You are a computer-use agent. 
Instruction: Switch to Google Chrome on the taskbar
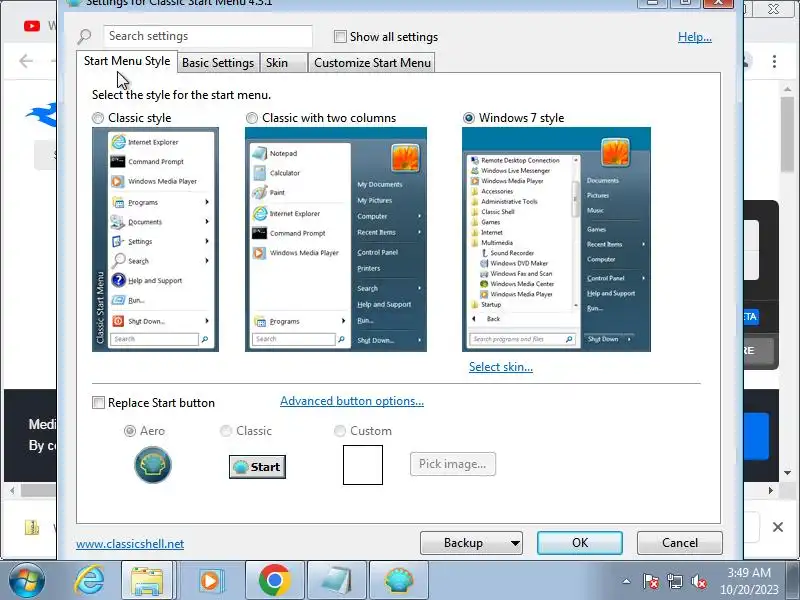coord(274,581)
